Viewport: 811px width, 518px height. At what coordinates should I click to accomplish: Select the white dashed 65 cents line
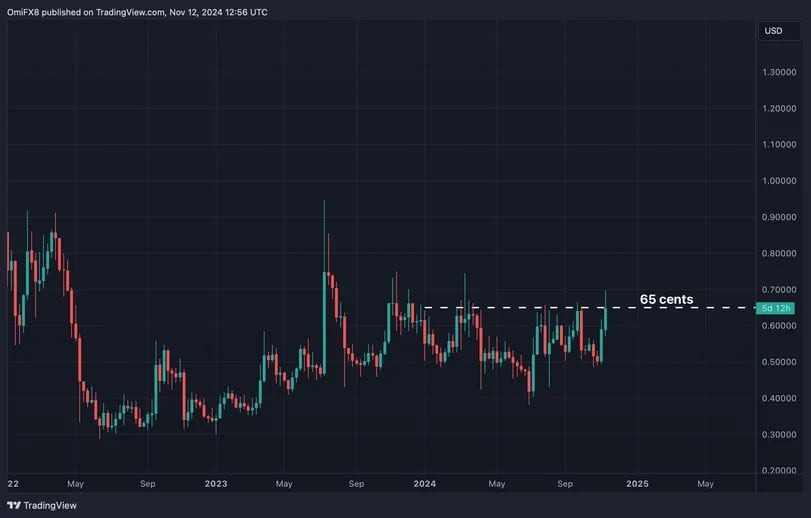pos(588,308)
